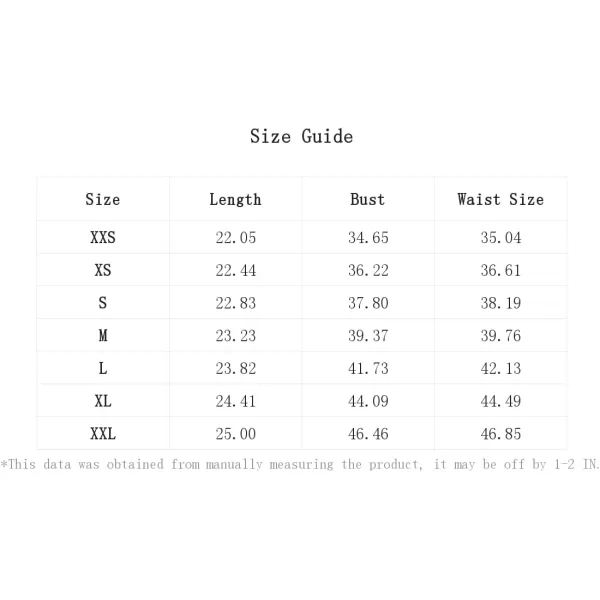Screen dimensions: 600x600
Task: Click the manual measurement disclaimer footnote
Action: pos(300,464)
